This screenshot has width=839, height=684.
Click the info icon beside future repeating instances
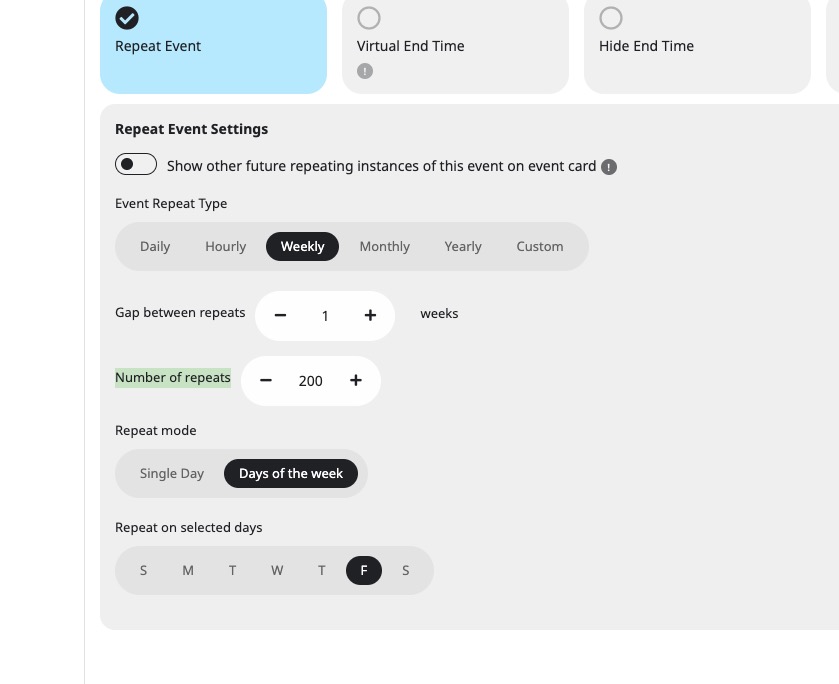point(609,167)
